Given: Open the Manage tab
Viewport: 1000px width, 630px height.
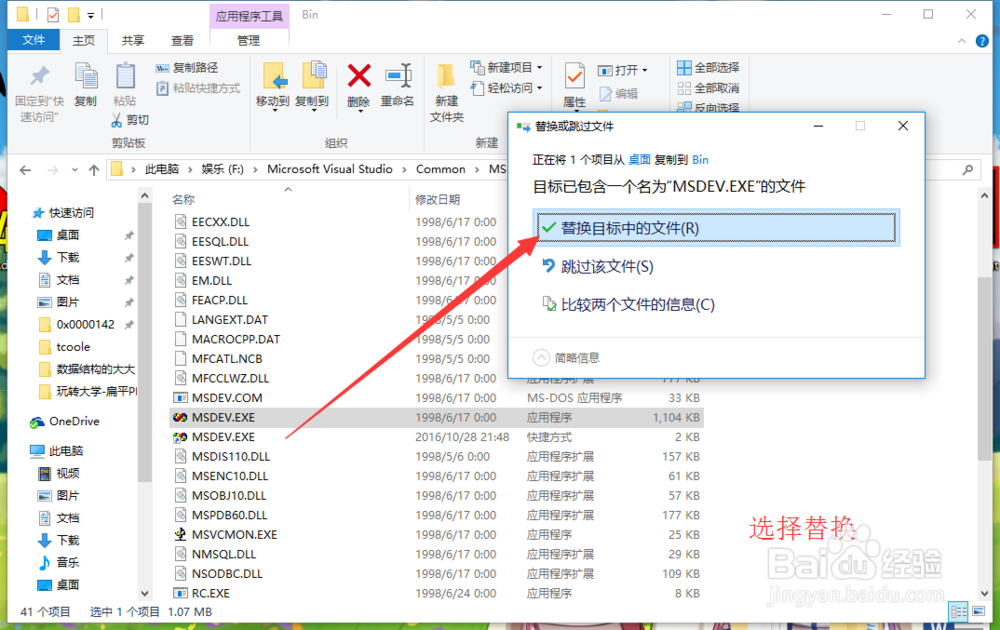Looking at the screenshot, I should (x=249, y=40).
